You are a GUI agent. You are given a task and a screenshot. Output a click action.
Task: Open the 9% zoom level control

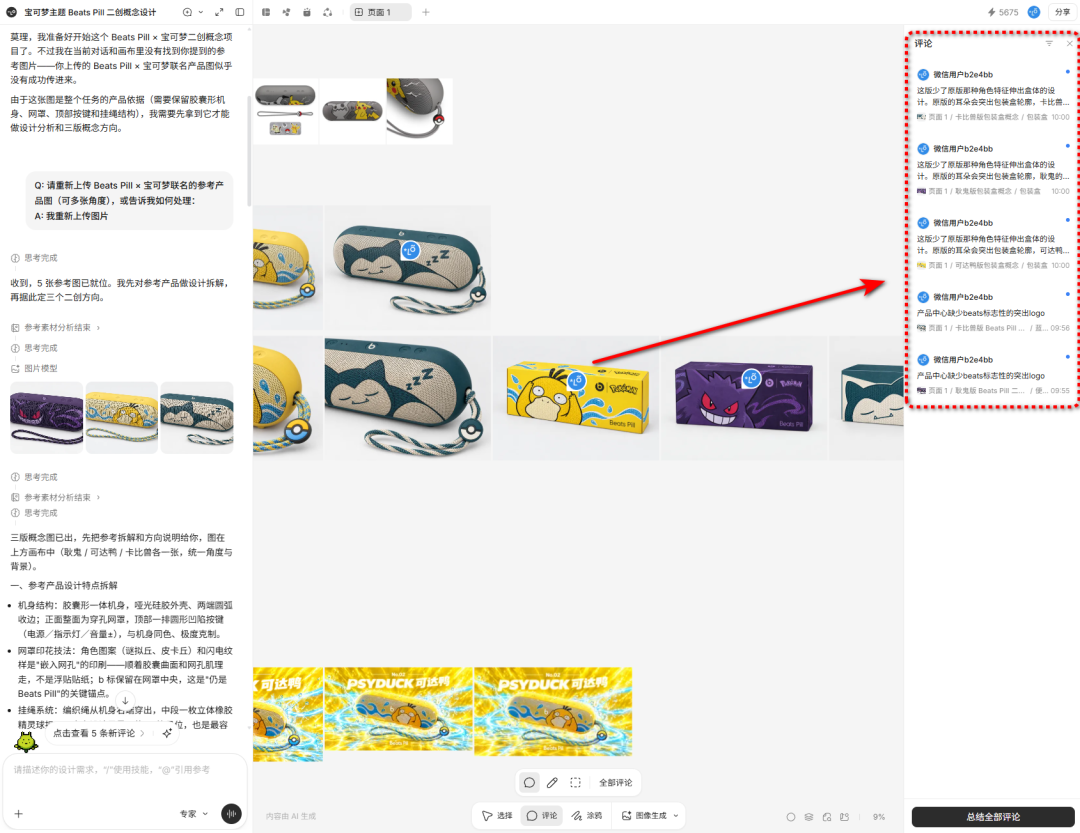coord(879,816)
